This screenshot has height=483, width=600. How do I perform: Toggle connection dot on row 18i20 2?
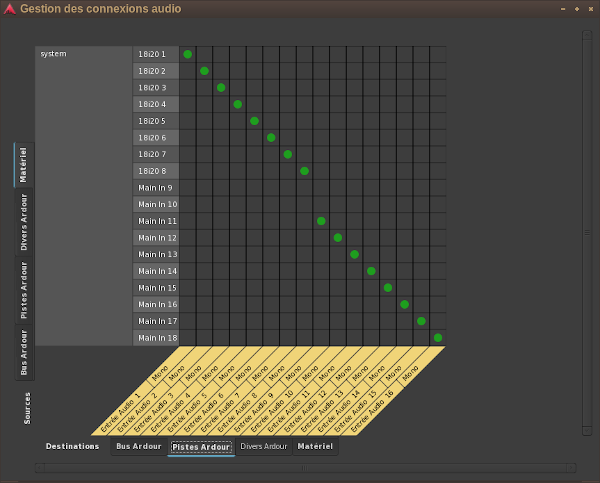click(x=204, y=71)
